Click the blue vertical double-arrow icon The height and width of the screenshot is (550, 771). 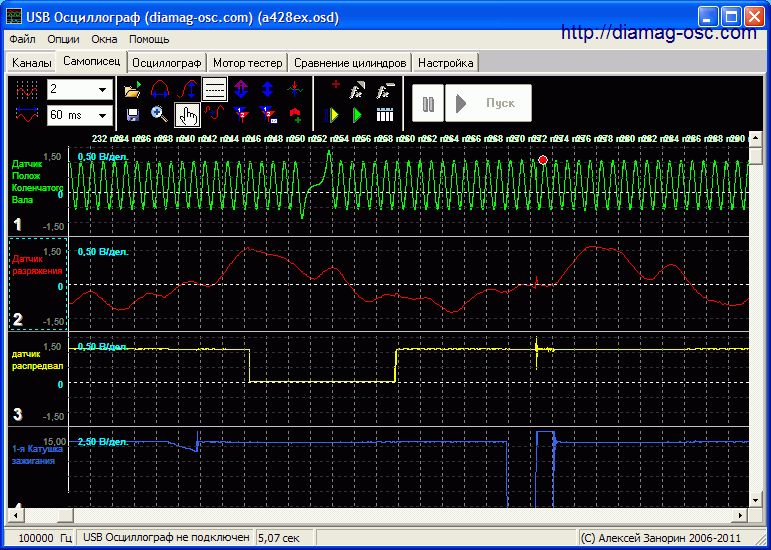pos(268,90)
